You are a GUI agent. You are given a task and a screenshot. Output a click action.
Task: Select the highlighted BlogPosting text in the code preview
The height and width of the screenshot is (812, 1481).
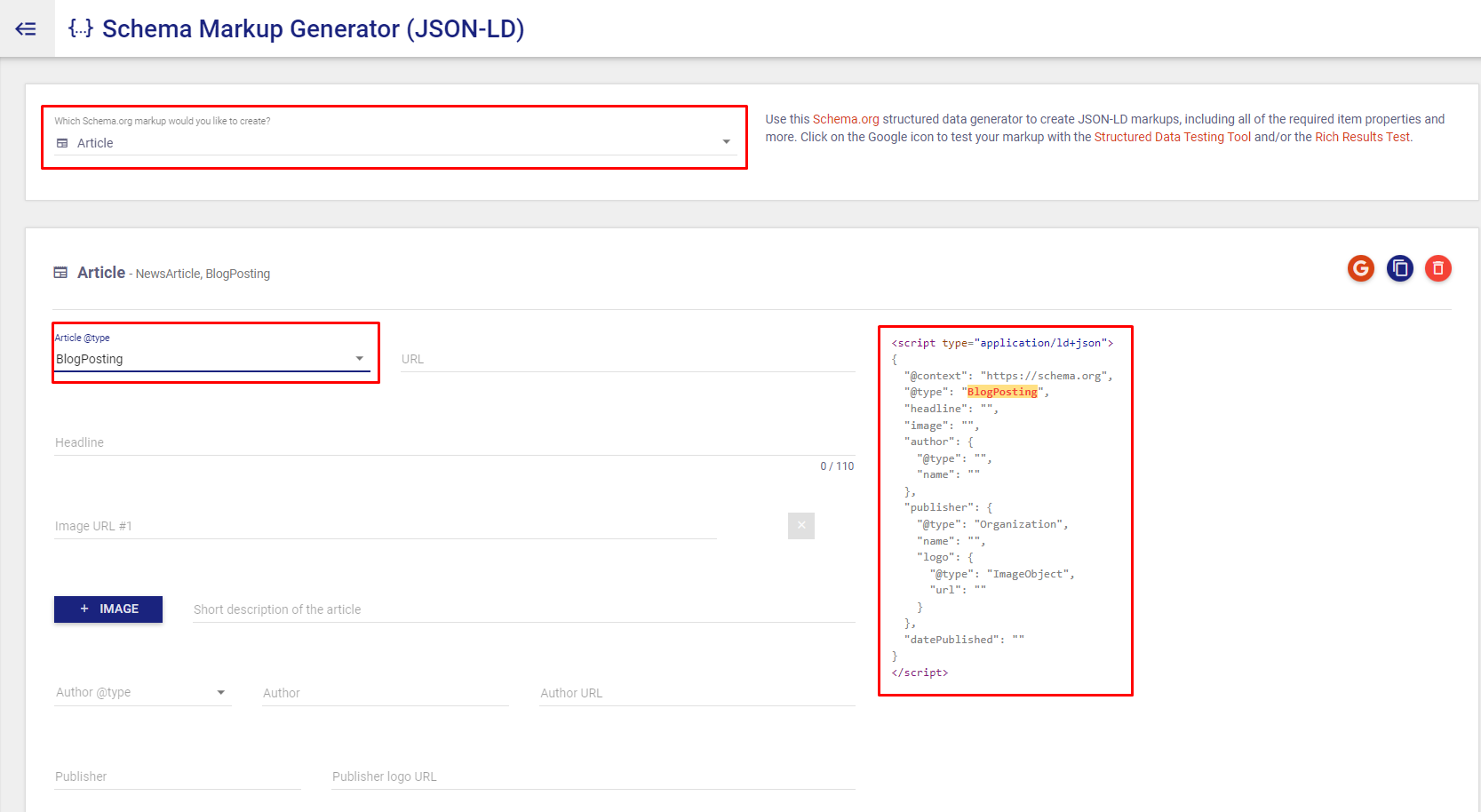point(1002,391)
